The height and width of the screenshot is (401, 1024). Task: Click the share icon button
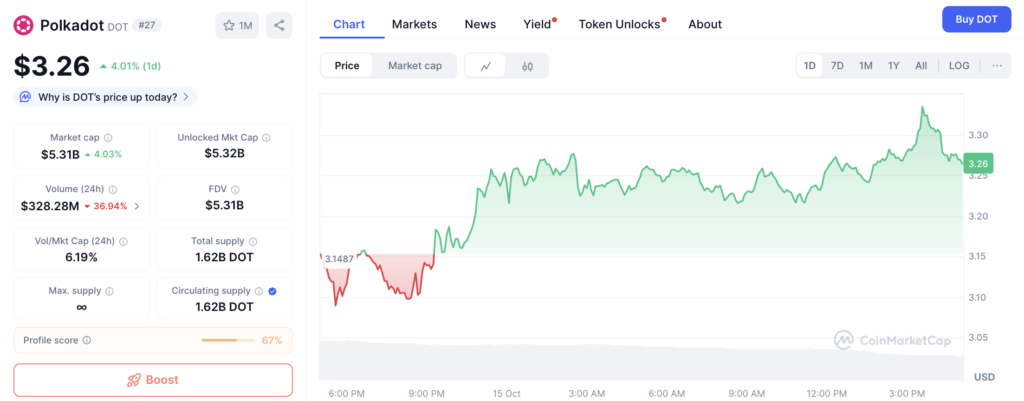pyautogui.click(x=280, y=25)
